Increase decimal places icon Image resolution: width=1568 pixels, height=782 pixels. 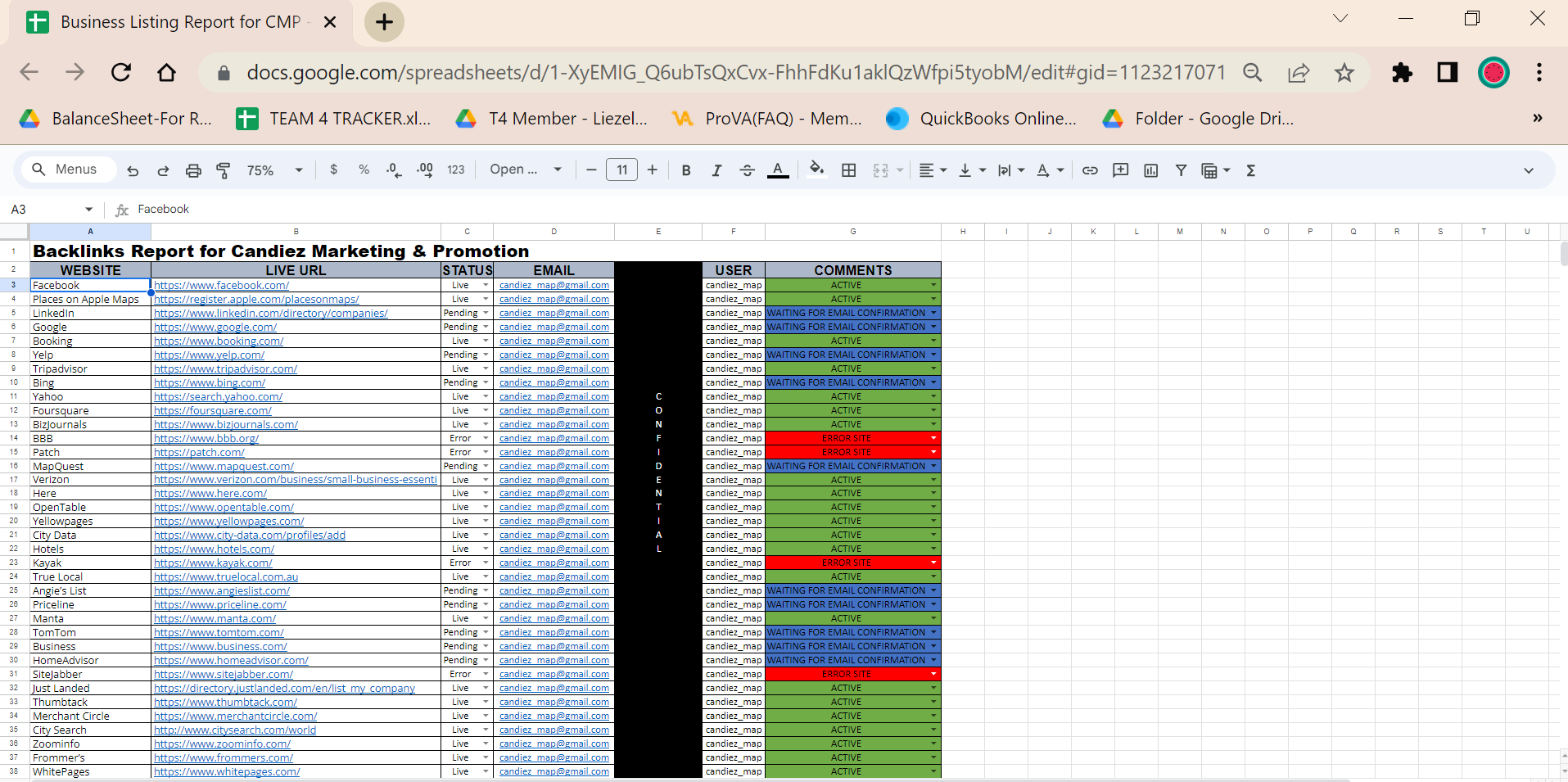tap(425, 170)
